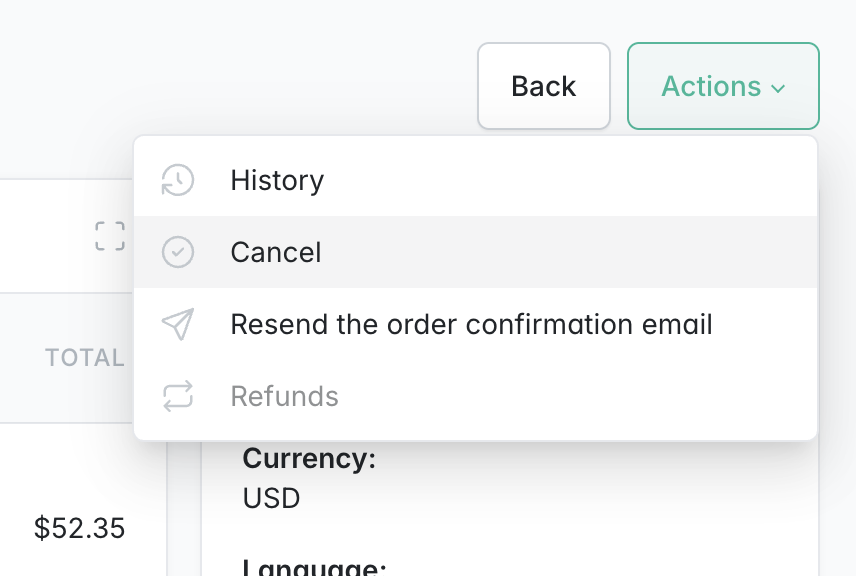Click the Language: label

(x=314, y=568)
